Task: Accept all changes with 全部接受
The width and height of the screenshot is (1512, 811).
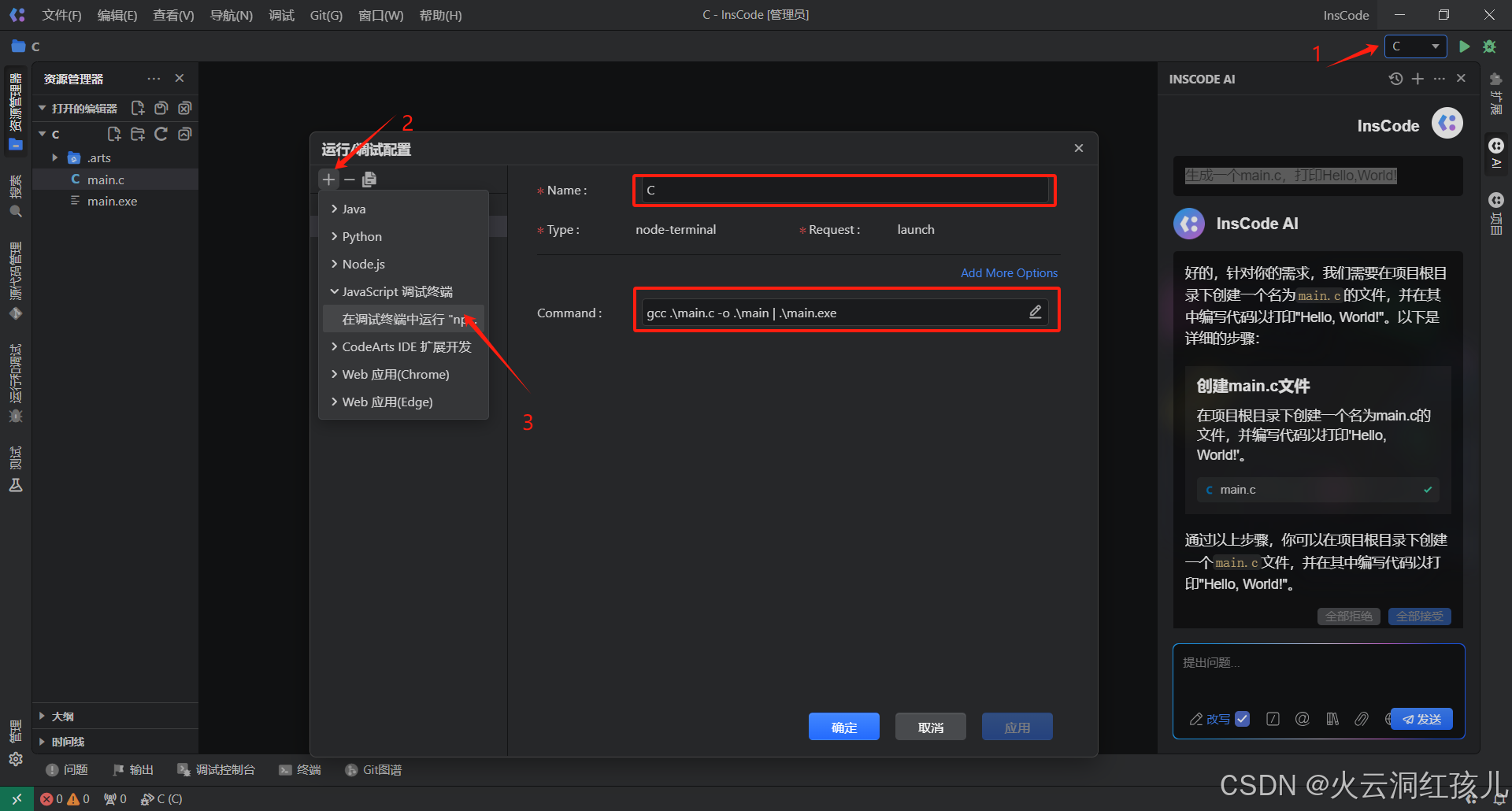Action: coord(1419,617)
